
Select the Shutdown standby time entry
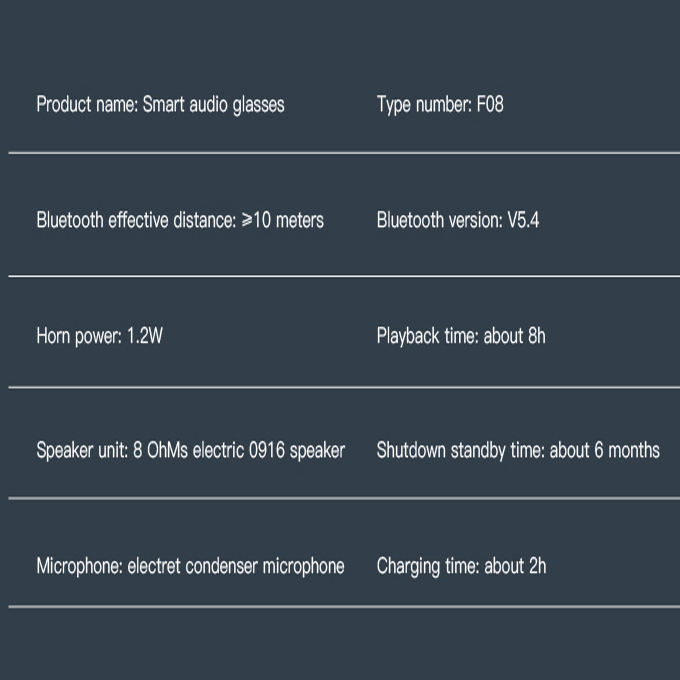(518, 450)
